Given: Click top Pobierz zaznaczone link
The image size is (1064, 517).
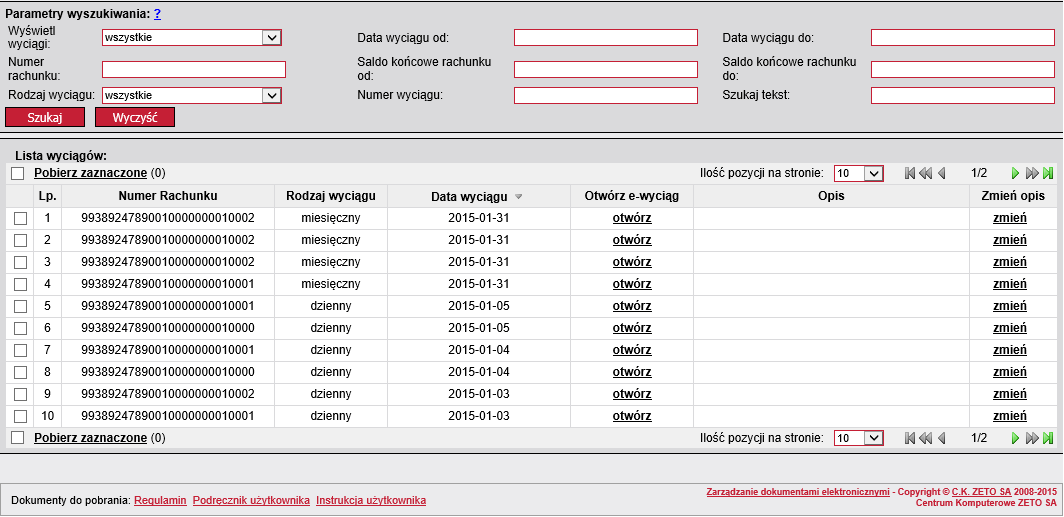Looking at the screenshot, I should [90, 173].
